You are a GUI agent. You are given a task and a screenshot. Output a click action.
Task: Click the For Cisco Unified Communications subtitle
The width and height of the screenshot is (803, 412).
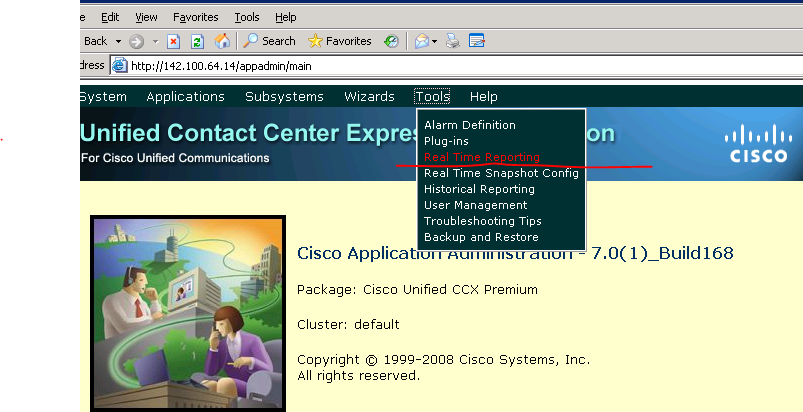click(175, 158)
